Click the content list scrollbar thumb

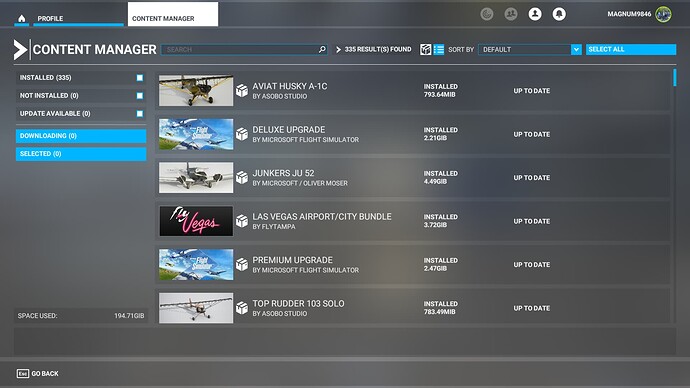point(675,77)
